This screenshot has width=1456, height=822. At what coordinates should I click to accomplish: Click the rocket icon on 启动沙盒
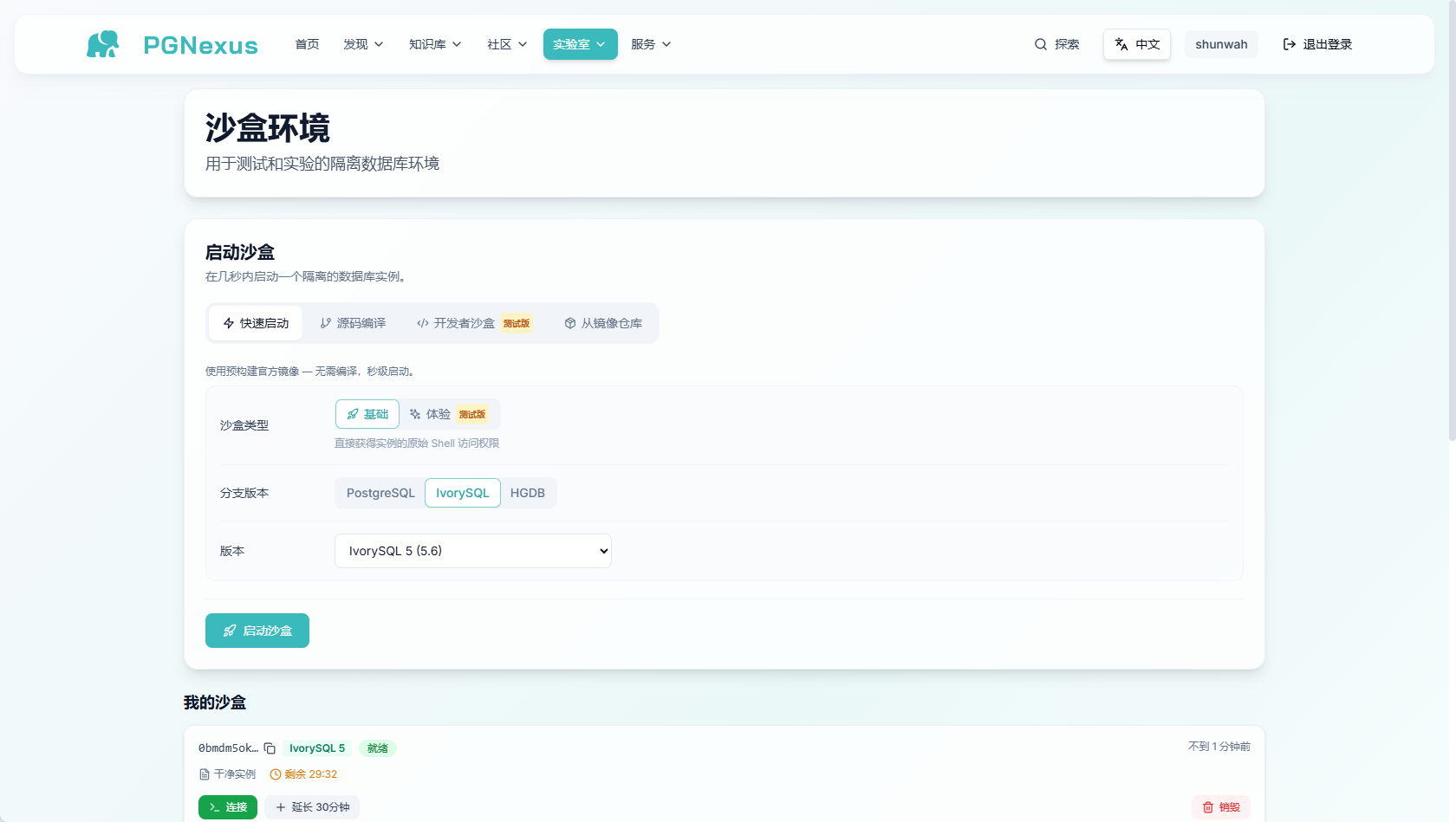pyautogui.click(x=230, y=631)
